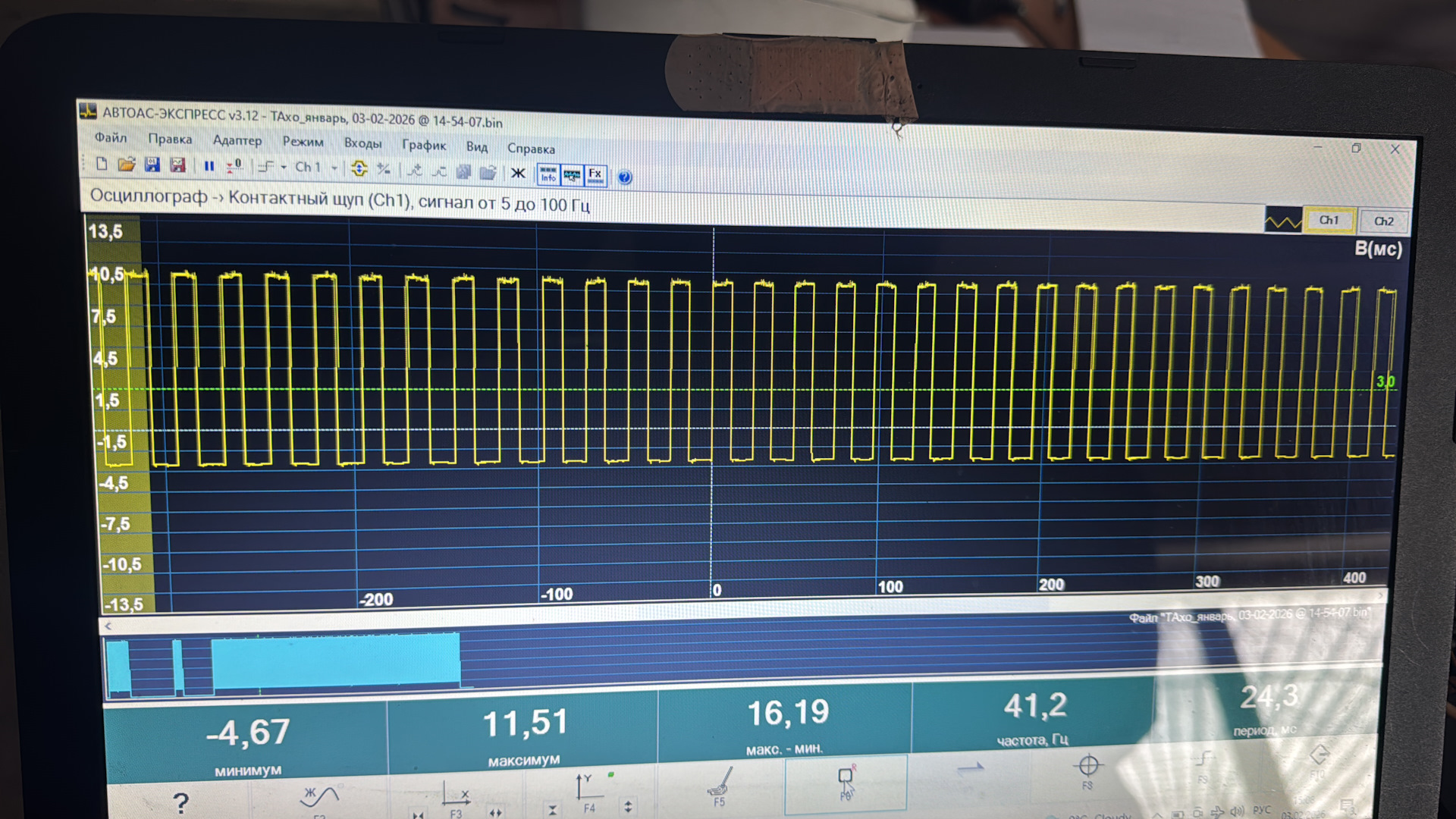The height and width of the screenshot is (819, 1456).
Task: Select the Ch1 channel button
Action: [x=1329, y=220]
